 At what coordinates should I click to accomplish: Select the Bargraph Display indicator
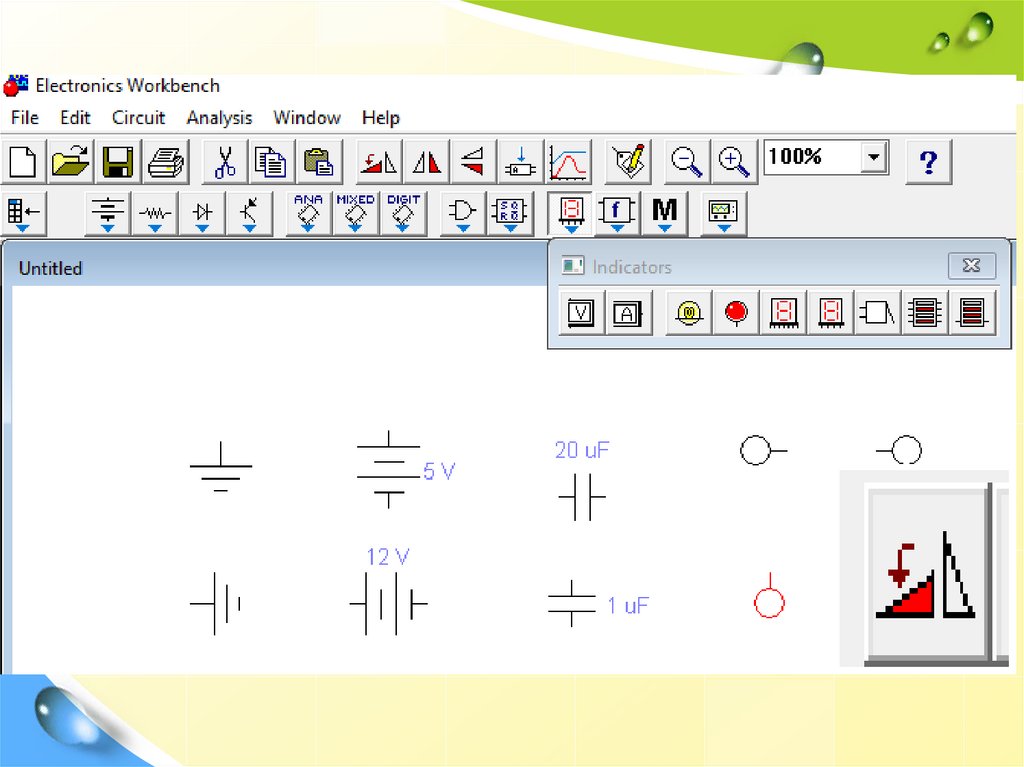pos(925,313)
